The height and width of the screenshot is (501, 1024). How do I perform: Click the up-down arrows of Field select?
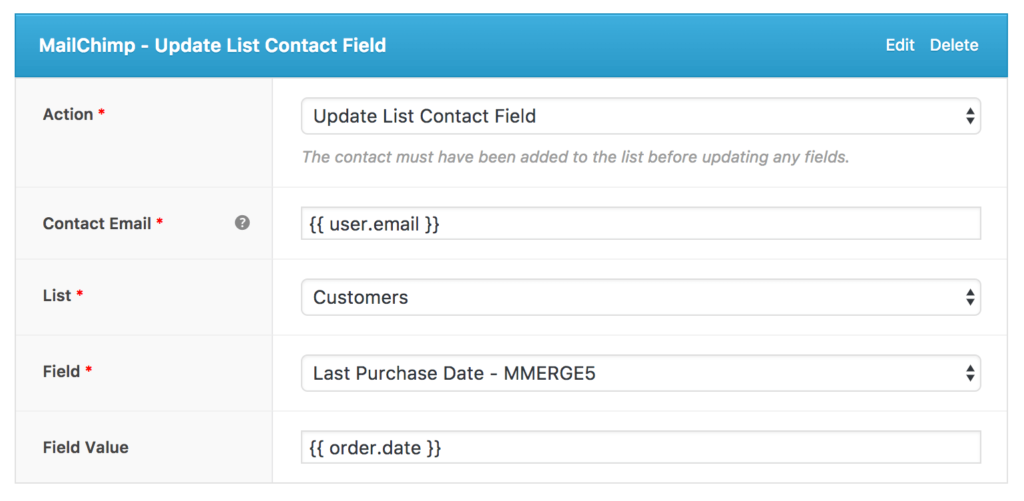pyautogui.click(x=969, y=373)
